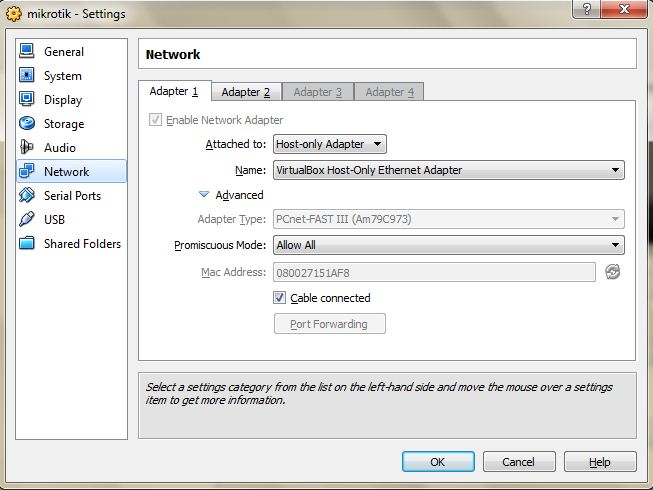Image resolution: width=653 pixels, height=490 pixels.
Task: Open the Serial Ports icon
Action: (x=27, y=195)
